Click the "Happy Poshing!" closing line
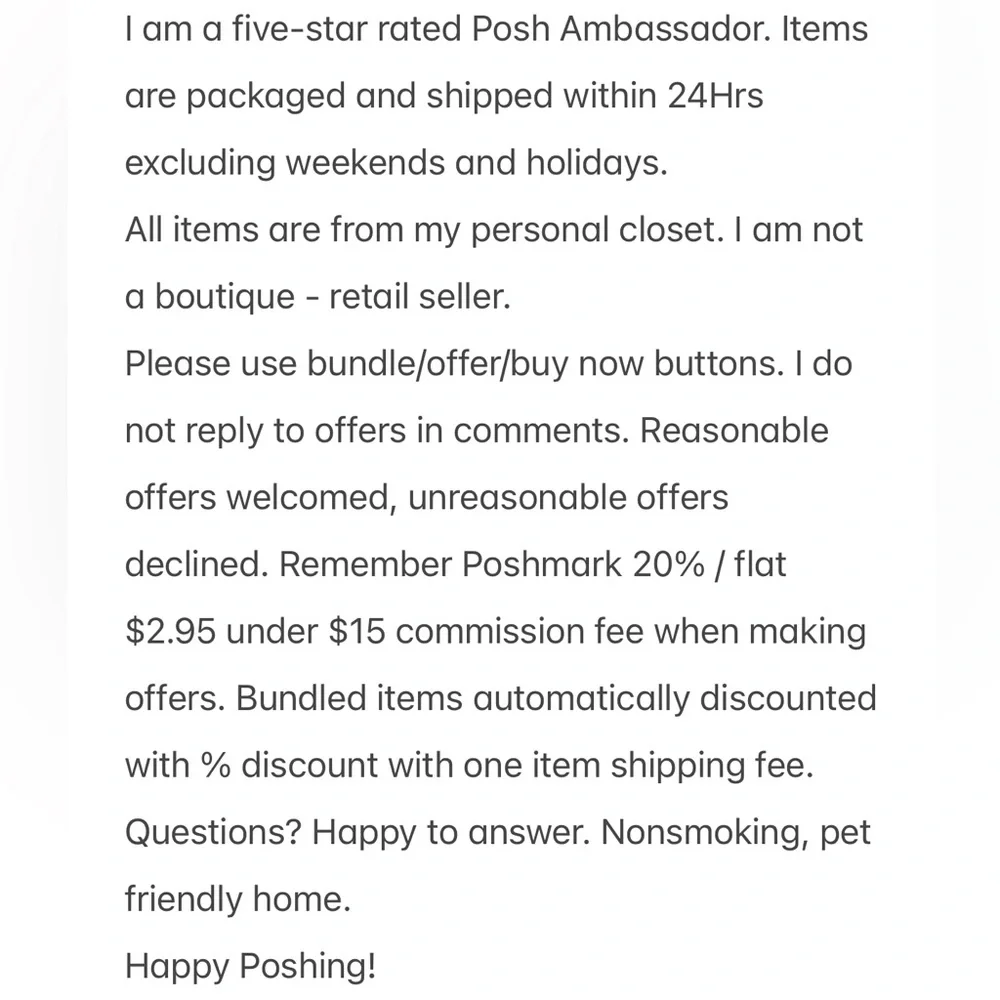 tap(251, 967)
